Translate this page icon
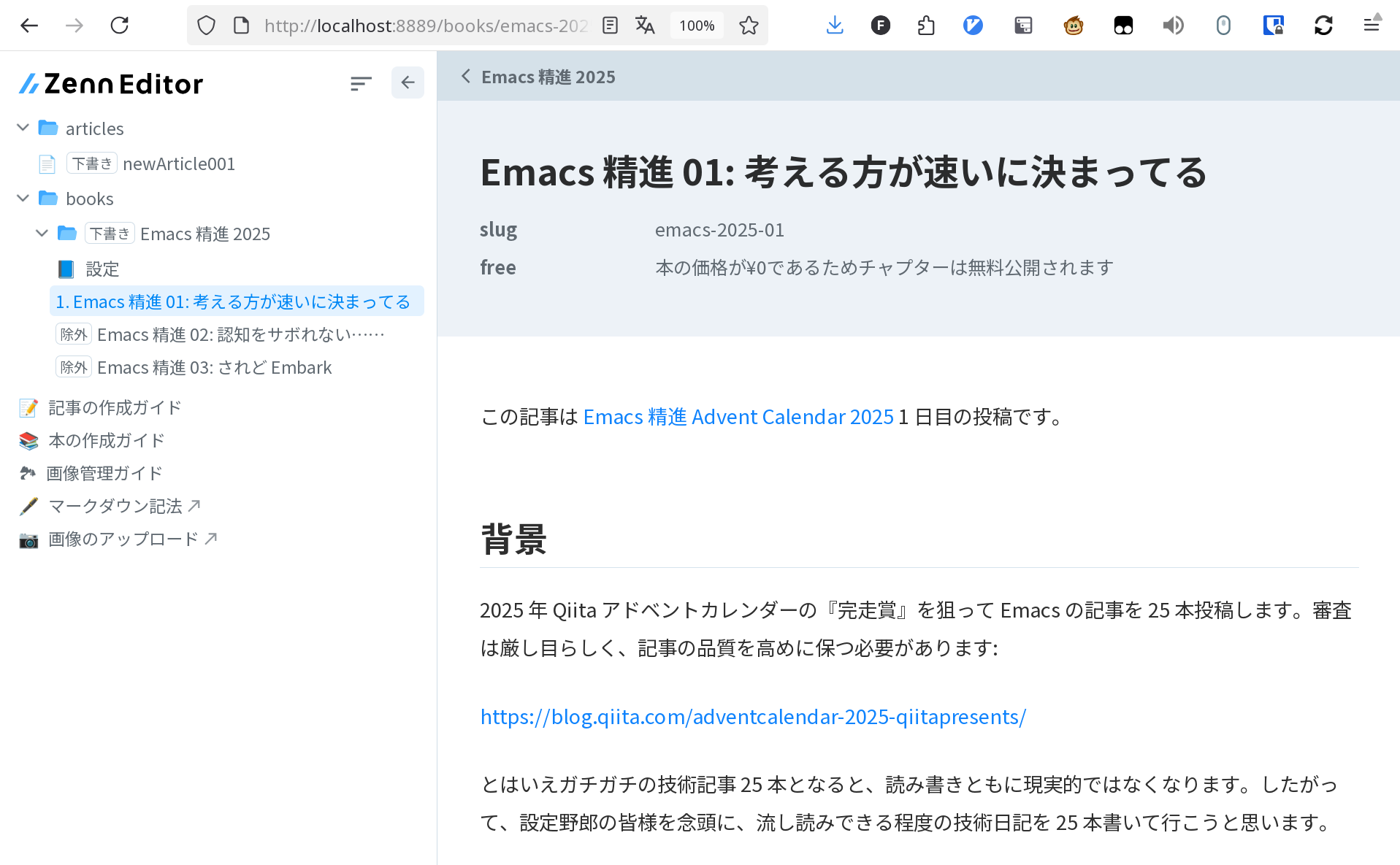The height and width of the screenshot is (865, 1400). coord(645,26)
